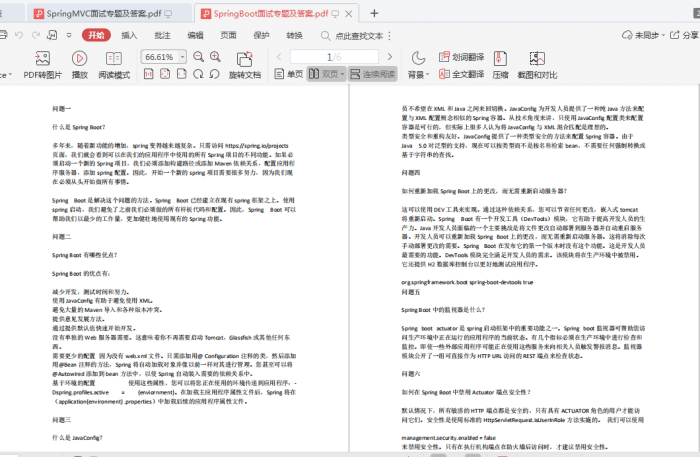The width and height of the screenshot is (700, 457).
Task: Click 全文翻译 full-text translation
Action: tap(461, 74)
